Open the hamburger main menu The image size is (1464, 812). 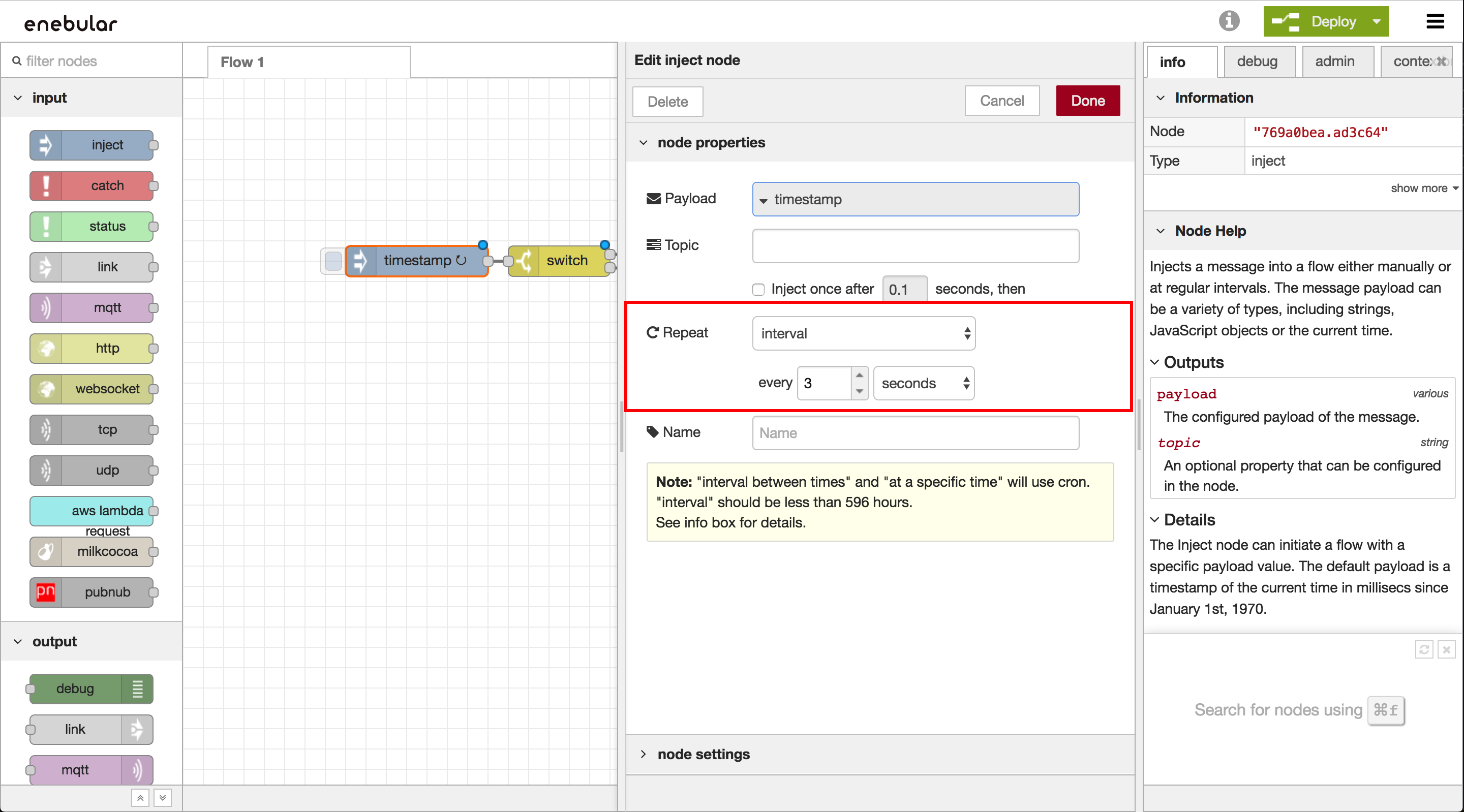click(1435, 21)
